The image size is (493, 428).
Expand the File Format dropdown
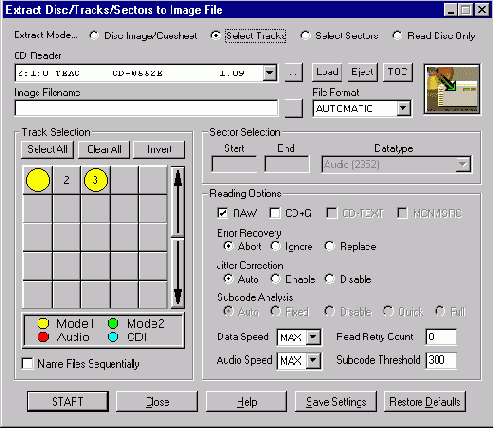tap(403, 108)
